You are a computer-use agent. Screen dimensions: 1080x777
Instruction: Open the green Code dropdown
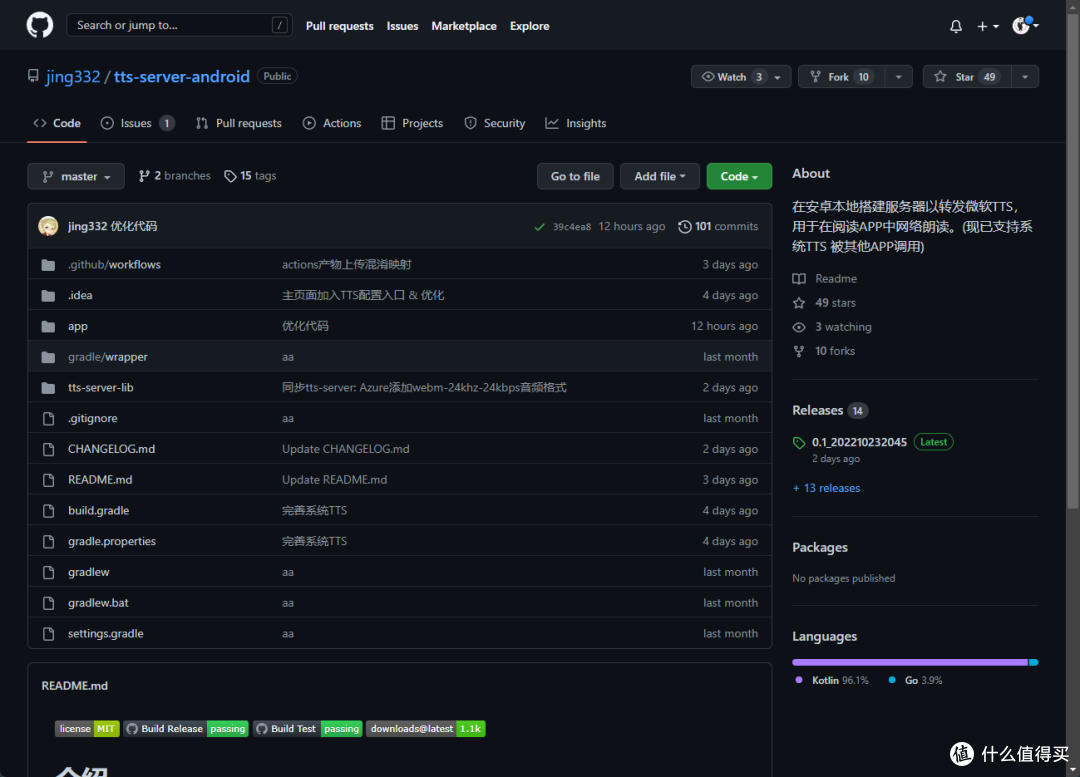[739, 176]
